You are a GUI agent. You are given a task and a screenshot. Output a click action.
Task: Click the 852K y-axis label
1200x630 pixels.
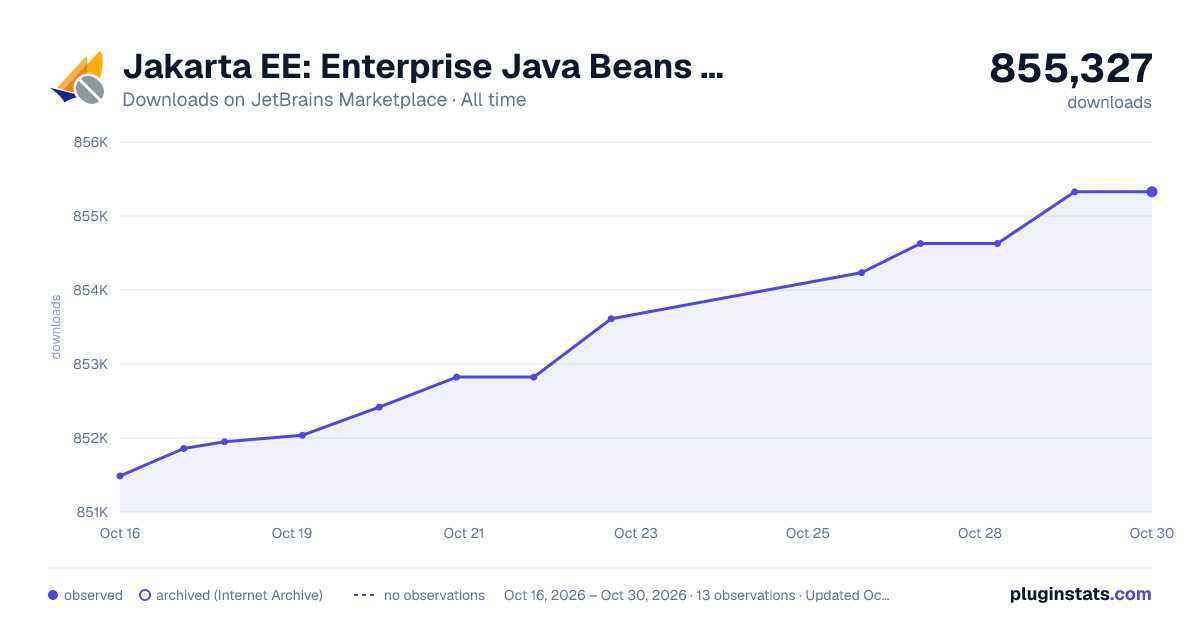(90, 438)
